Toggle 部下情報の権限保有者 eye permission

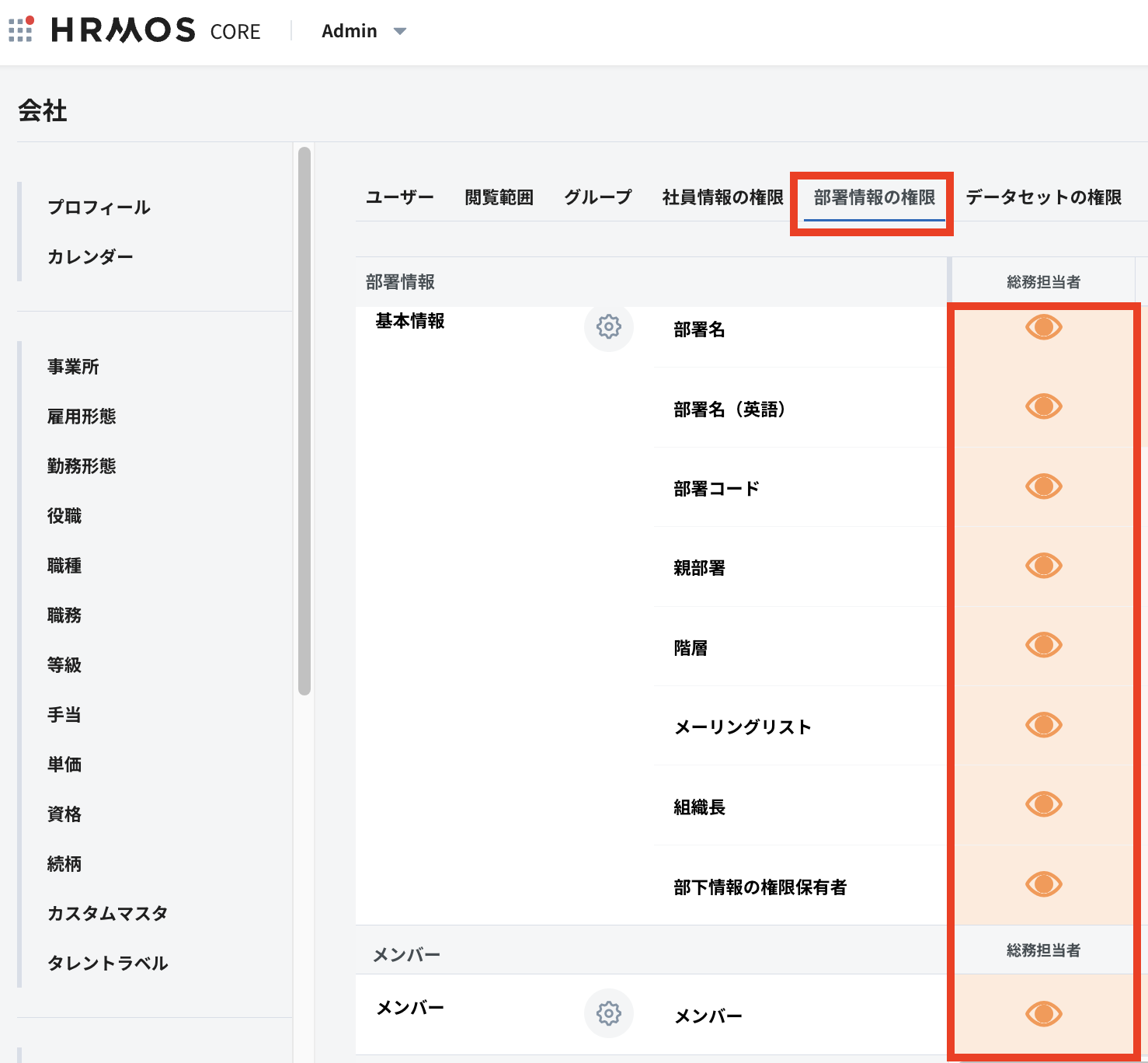(1043, 884)
